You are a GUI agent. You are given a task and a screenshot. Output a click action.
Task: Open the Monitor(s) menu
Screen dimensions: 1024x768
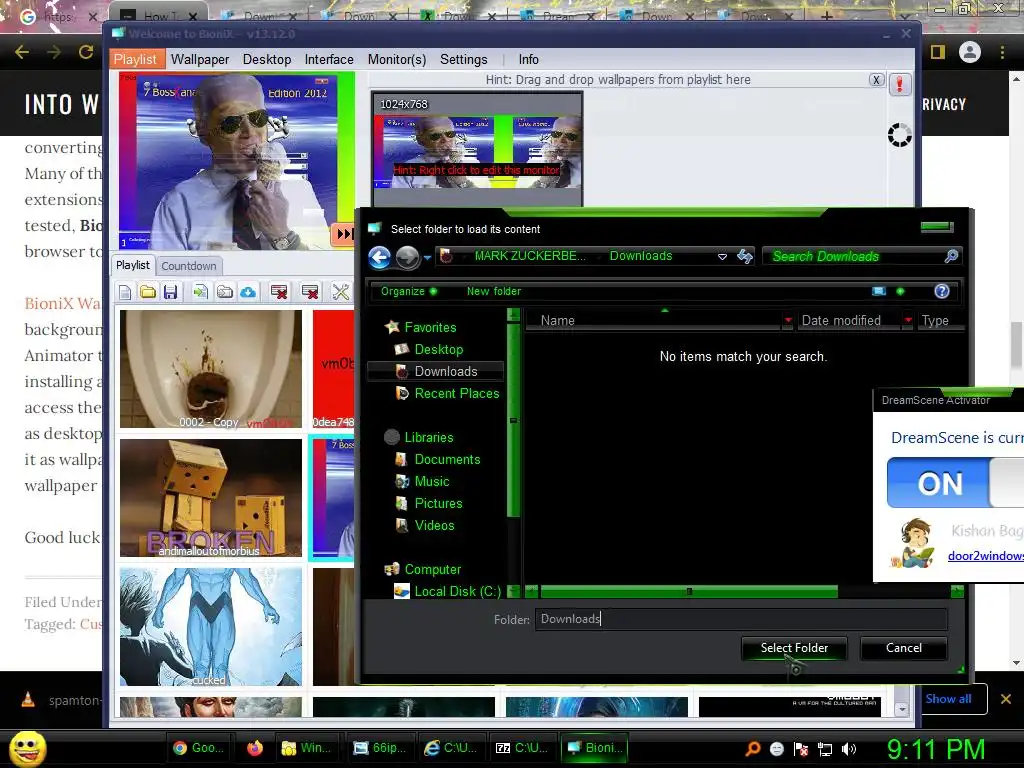point(397,59)
